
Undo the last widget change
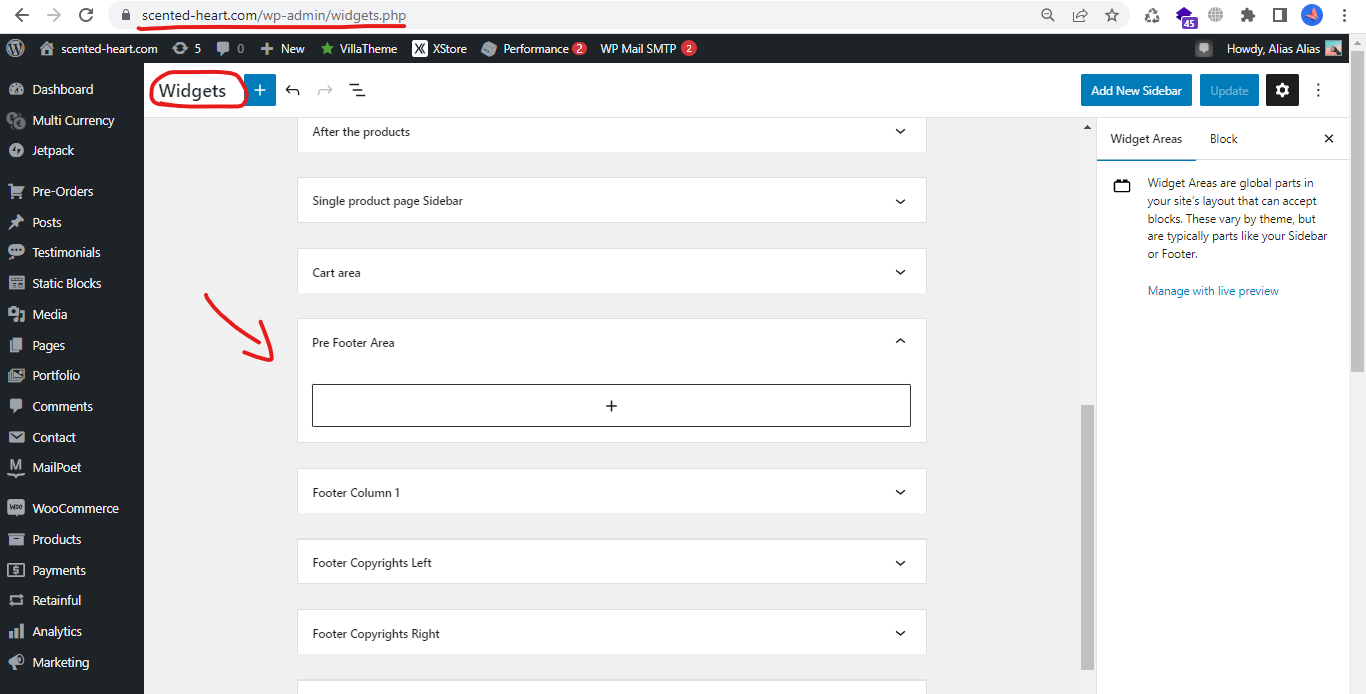292,90
